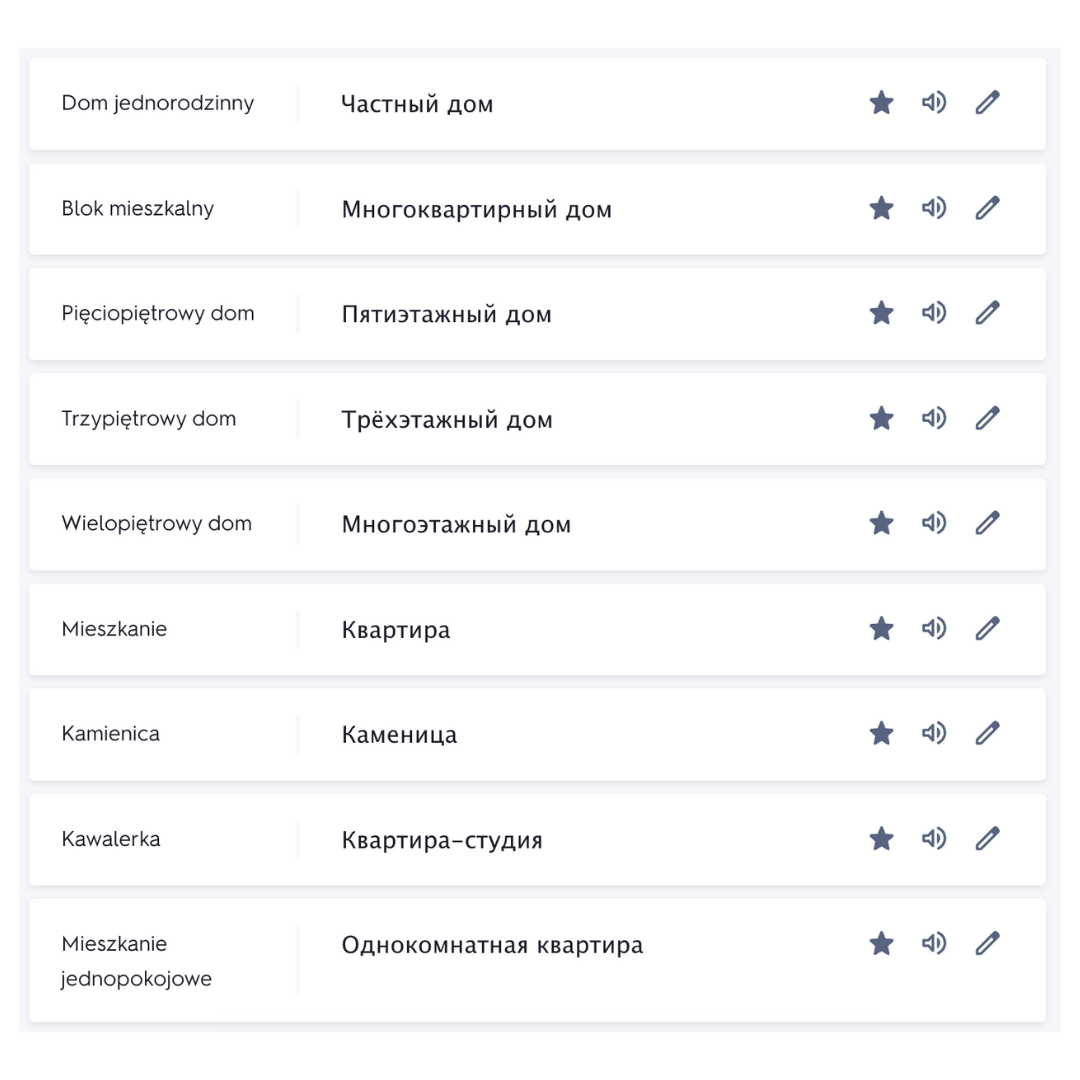Edit the Квартира-студия flashcard
This screenshot has width=1080, height=1080.
[987, 838]
